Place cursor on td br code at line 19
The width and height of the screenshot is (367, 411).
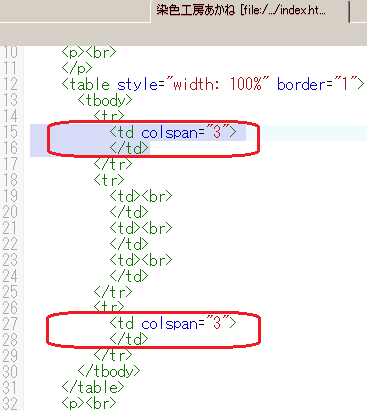tap(141, 196)
